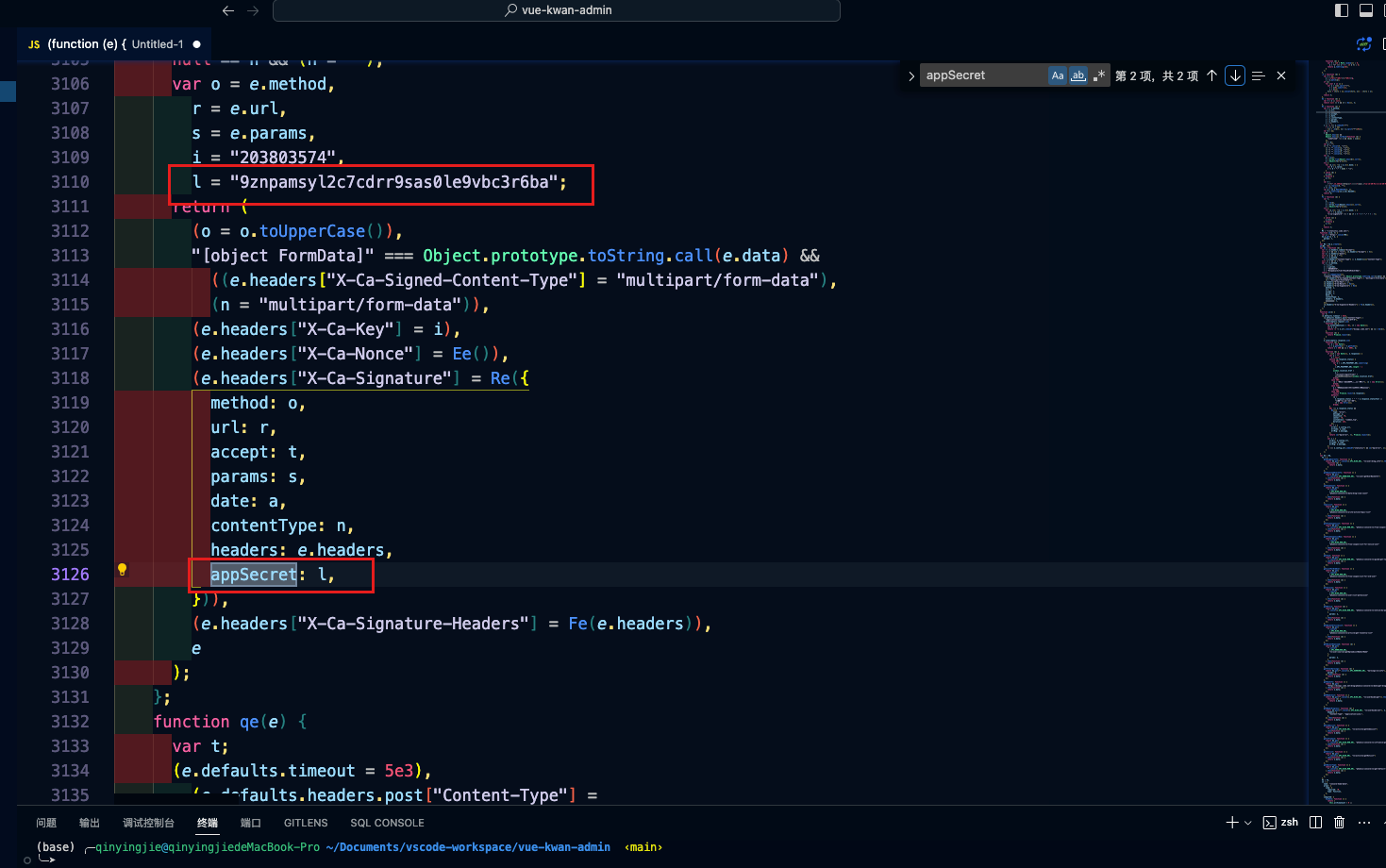Open the terminal launch profile dropdown chevron

[x=1247, y=823]
